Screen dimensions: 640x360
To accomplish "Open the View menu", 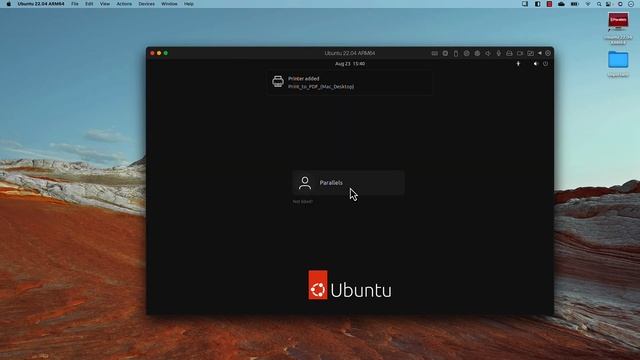I will pyautogui.click(x=105, y=4).
